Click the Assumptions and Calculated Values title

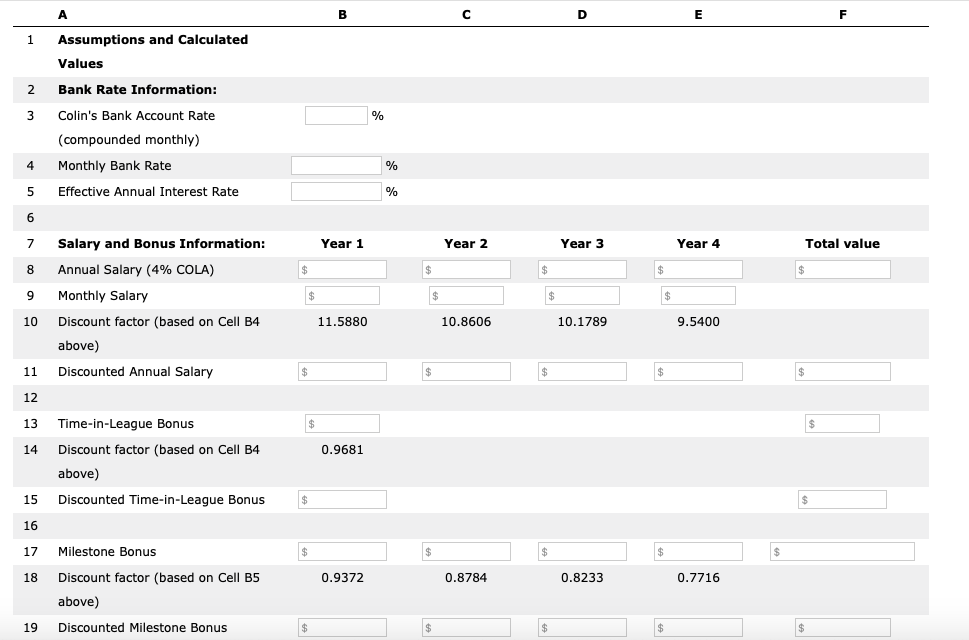(x=153, y=51)
